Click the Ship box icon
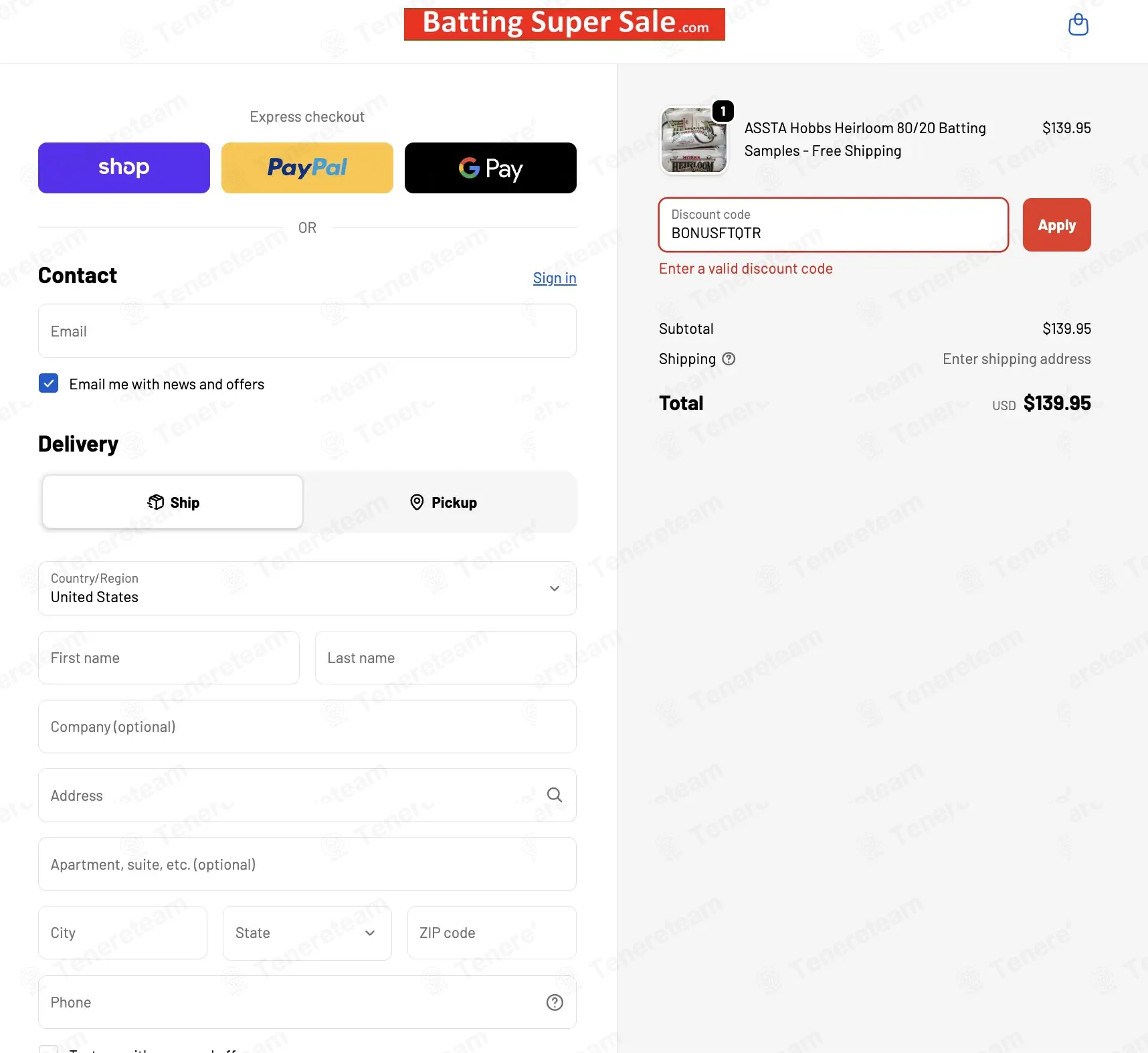 pyautogui.click(x=156, y=502)
